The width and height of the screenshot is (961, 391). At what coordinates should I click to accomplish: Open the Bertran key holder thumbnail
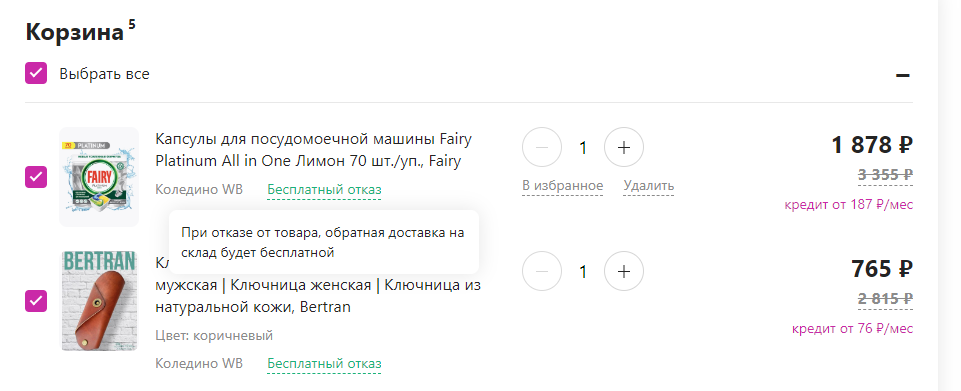(99, 301)
